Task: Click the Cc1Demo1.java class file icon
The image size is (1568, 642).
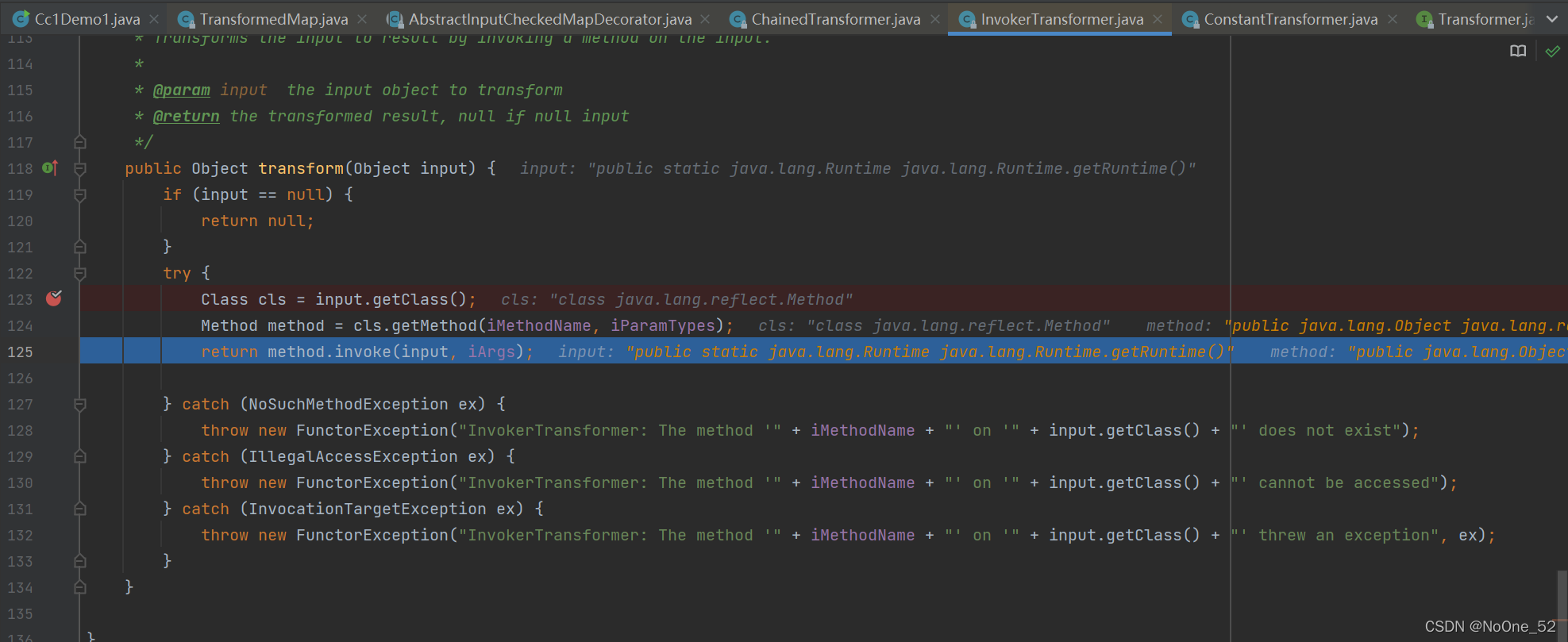Action: point(21,19)
